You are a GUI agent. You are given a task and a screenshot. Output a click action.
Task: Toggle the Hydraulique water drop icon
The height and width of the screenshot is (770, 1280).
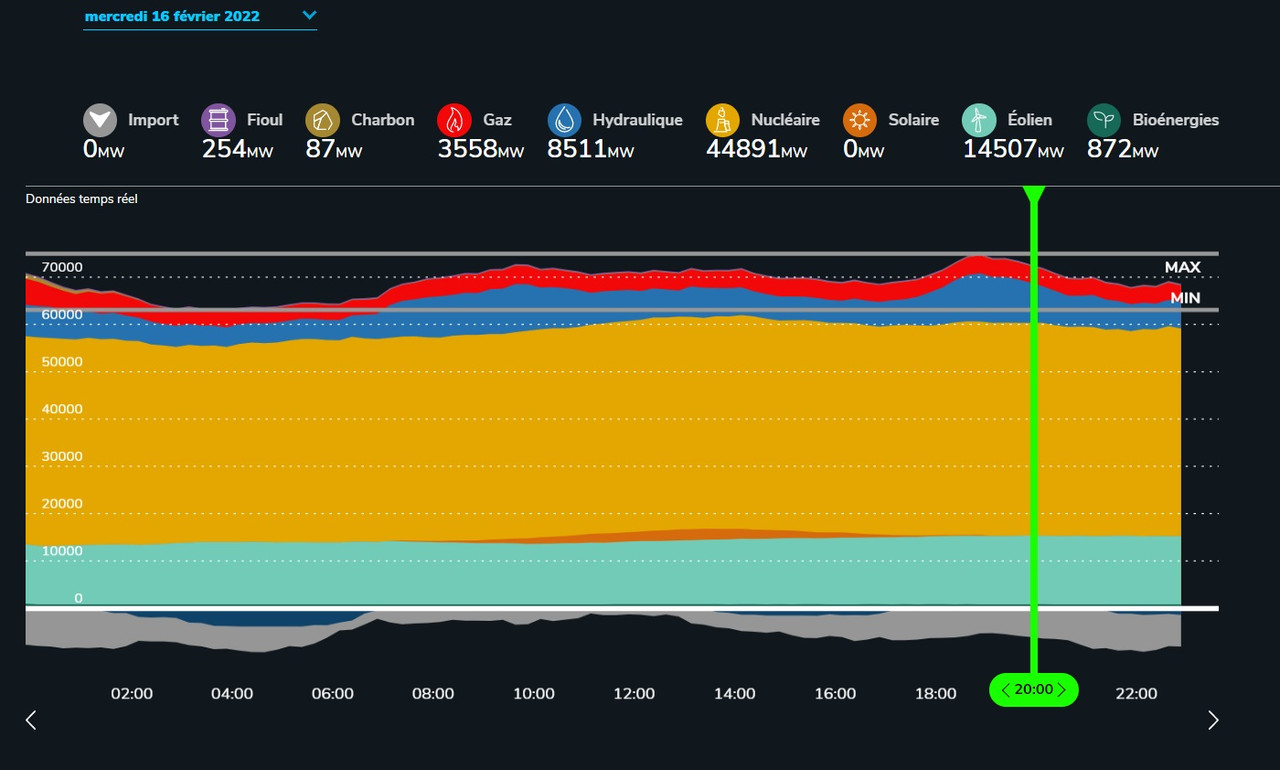coord(565,121)
